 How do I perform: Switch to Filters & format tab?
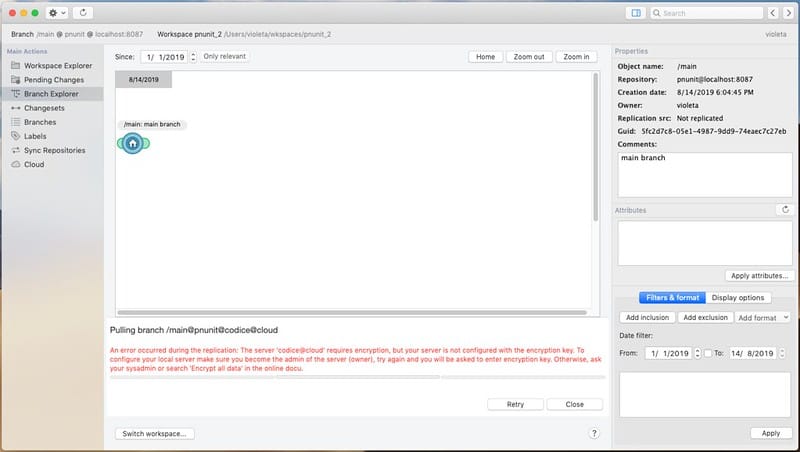[x=672, y=298]
